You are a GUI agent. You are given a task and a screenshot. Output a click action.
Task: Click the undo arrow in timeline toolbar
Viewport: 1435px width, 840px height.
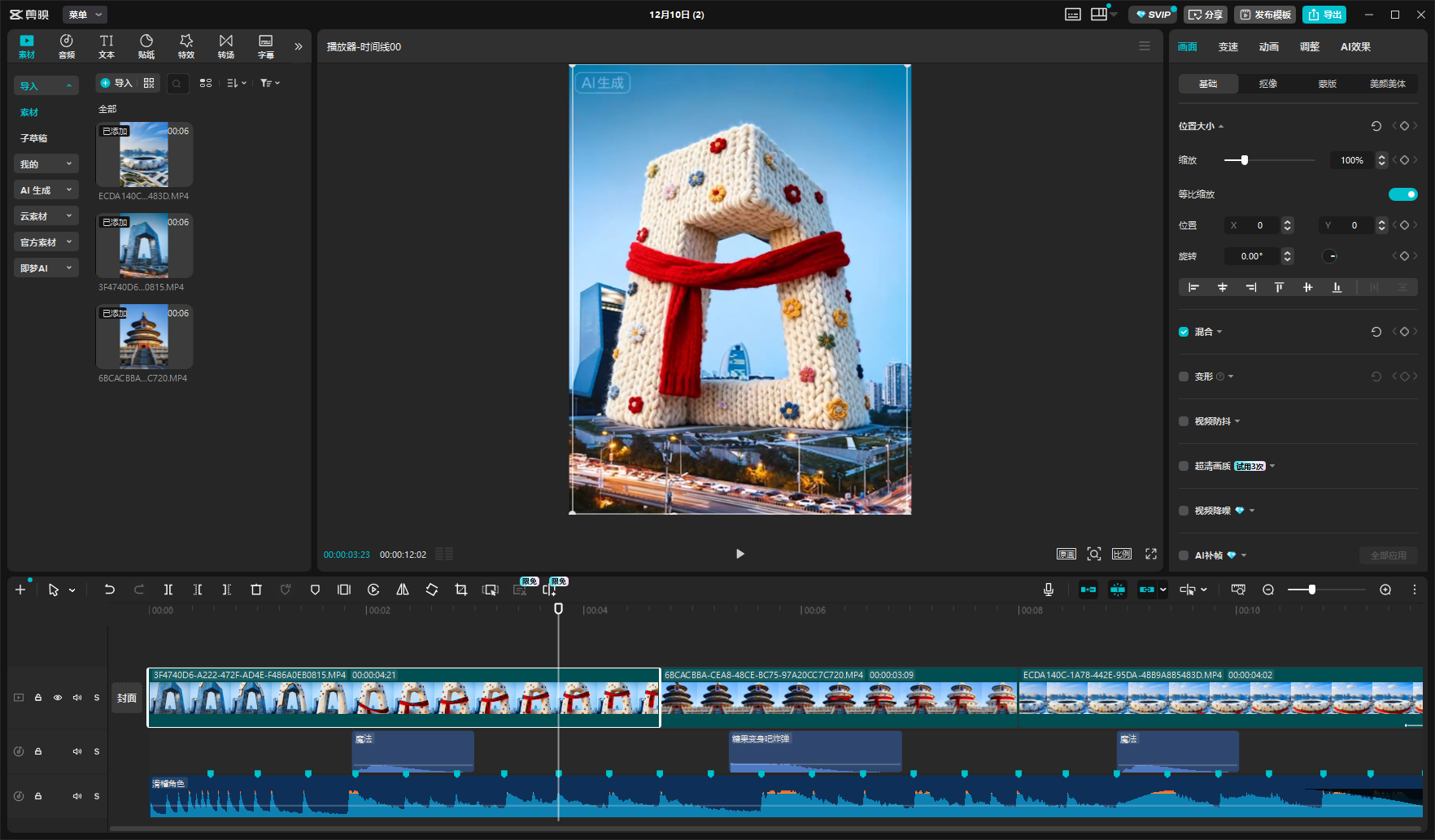[x=109, y=590]
